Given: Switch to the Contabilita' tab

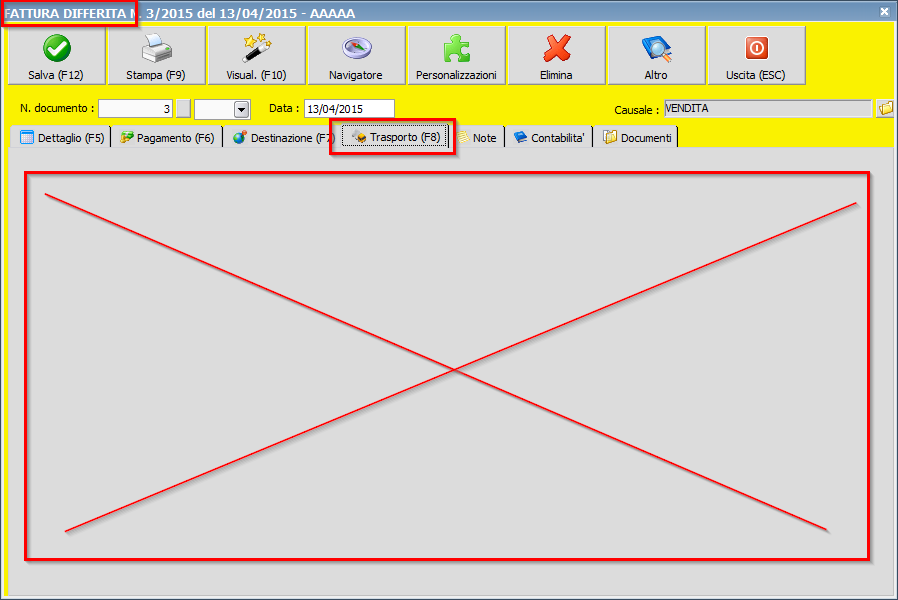Looking at the screenshot, I should [x=549, y=138].
